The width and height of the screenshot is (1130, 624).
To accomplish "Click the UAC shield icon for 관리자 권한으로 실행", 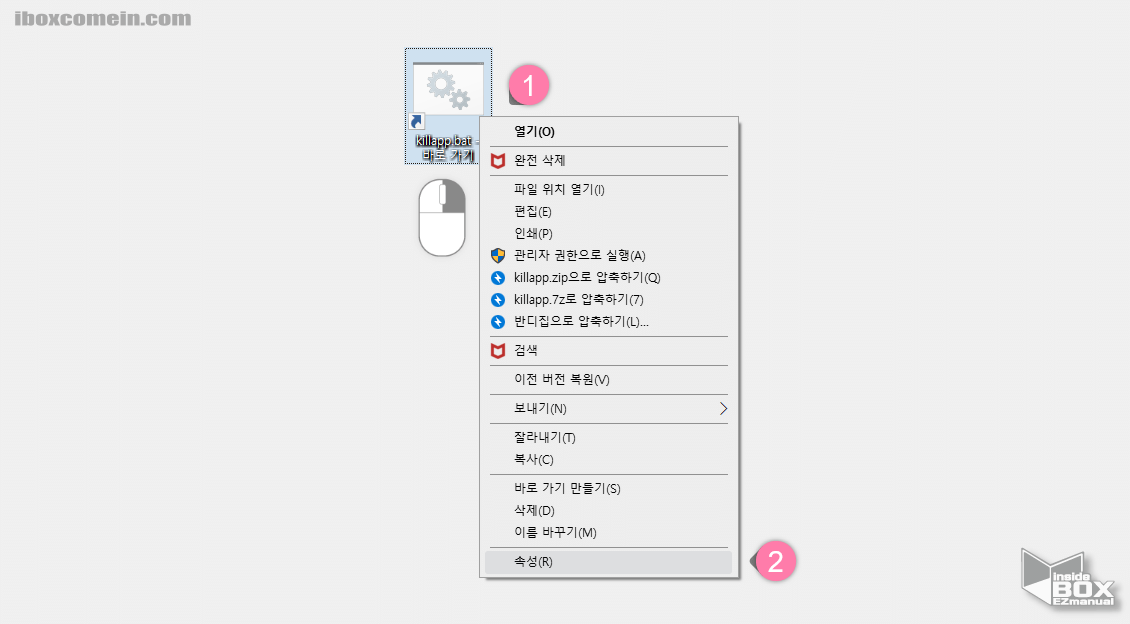I will (497, 255).
